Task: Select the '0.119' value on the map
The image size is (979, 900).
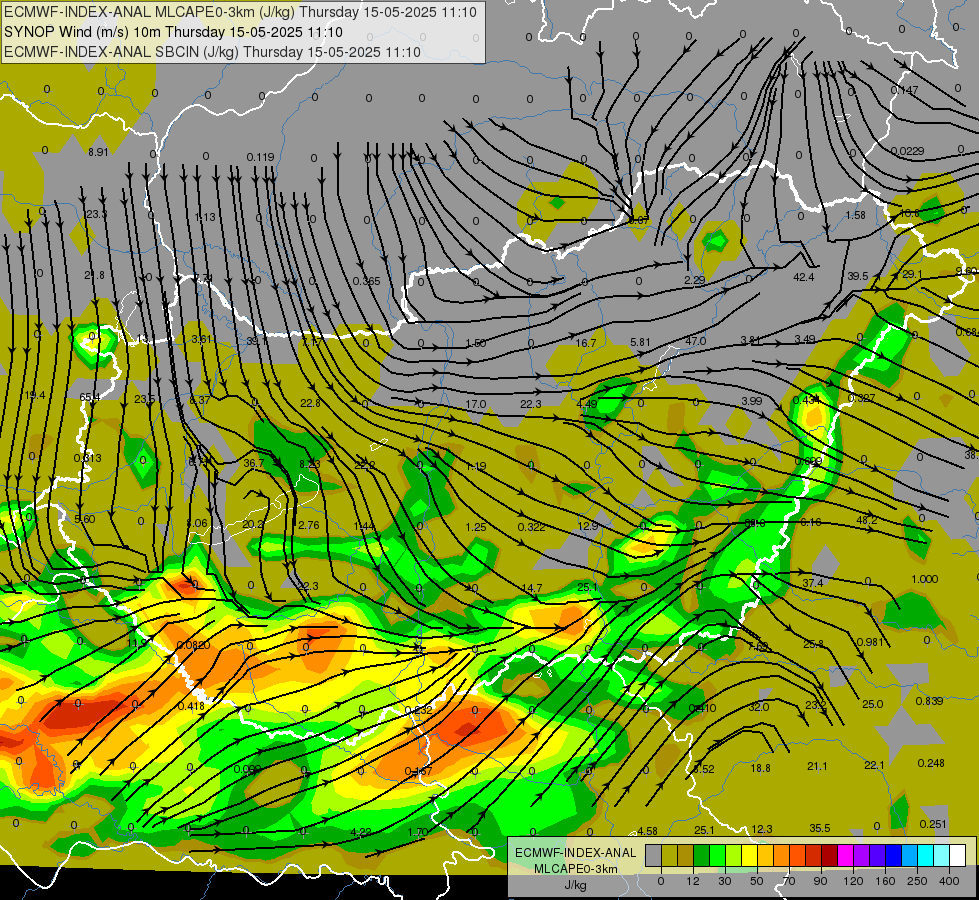Action: (x=260, y=157)
